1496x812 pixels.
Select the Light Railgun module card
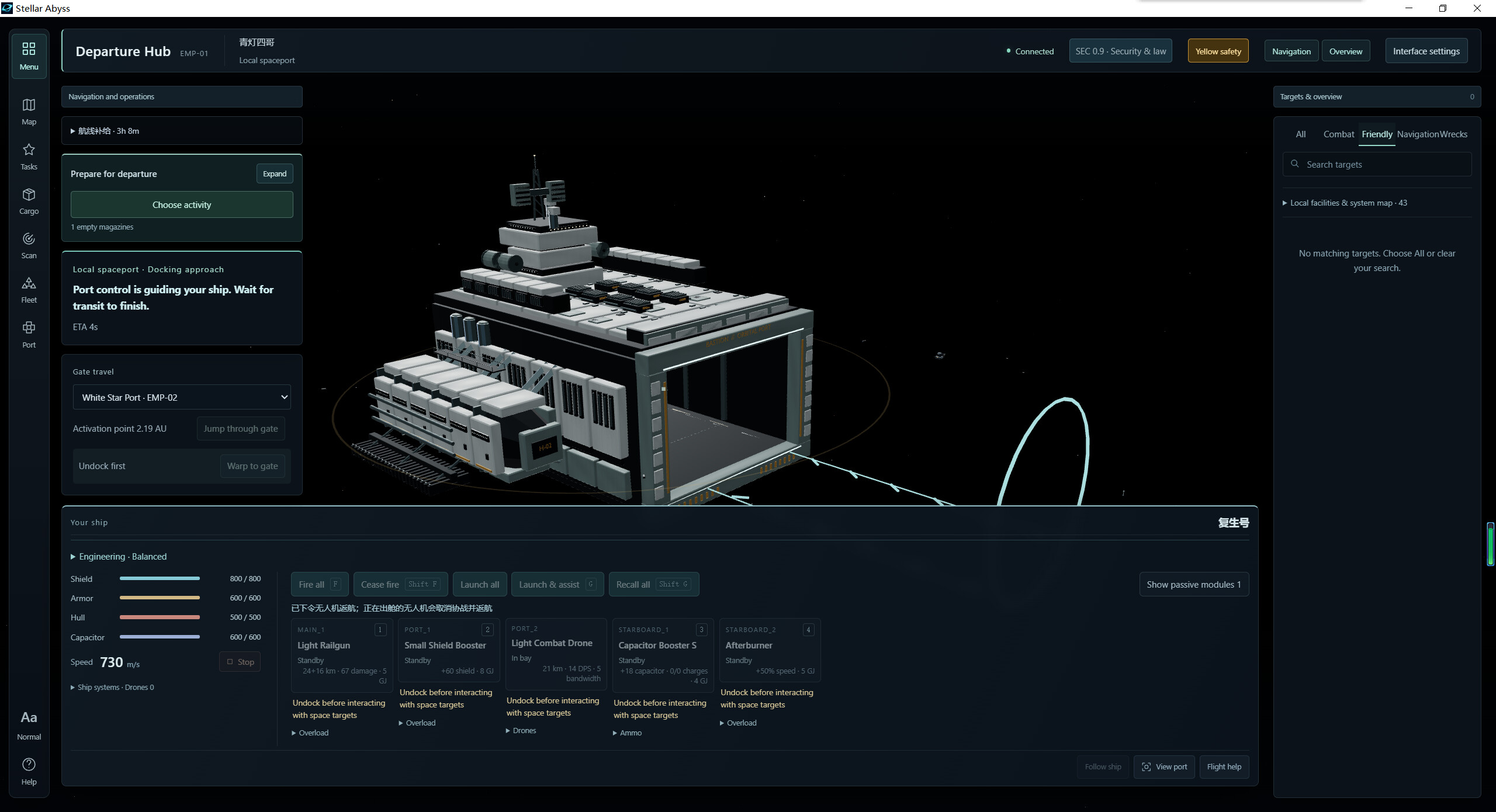pyautogui.click(x=341, y=655)
